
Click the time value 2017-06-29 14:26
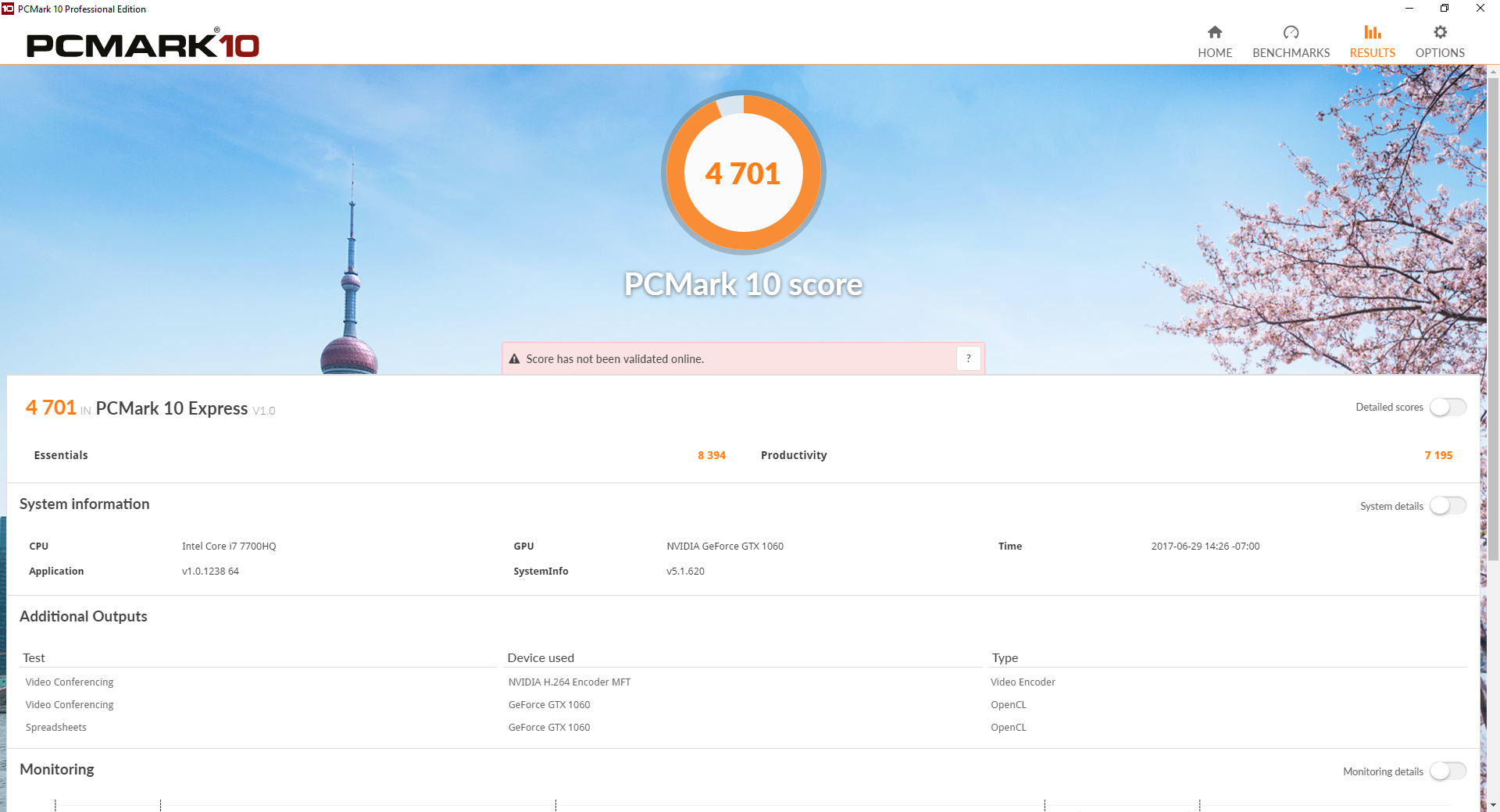pyautogui.click(x=1205, y=547)
